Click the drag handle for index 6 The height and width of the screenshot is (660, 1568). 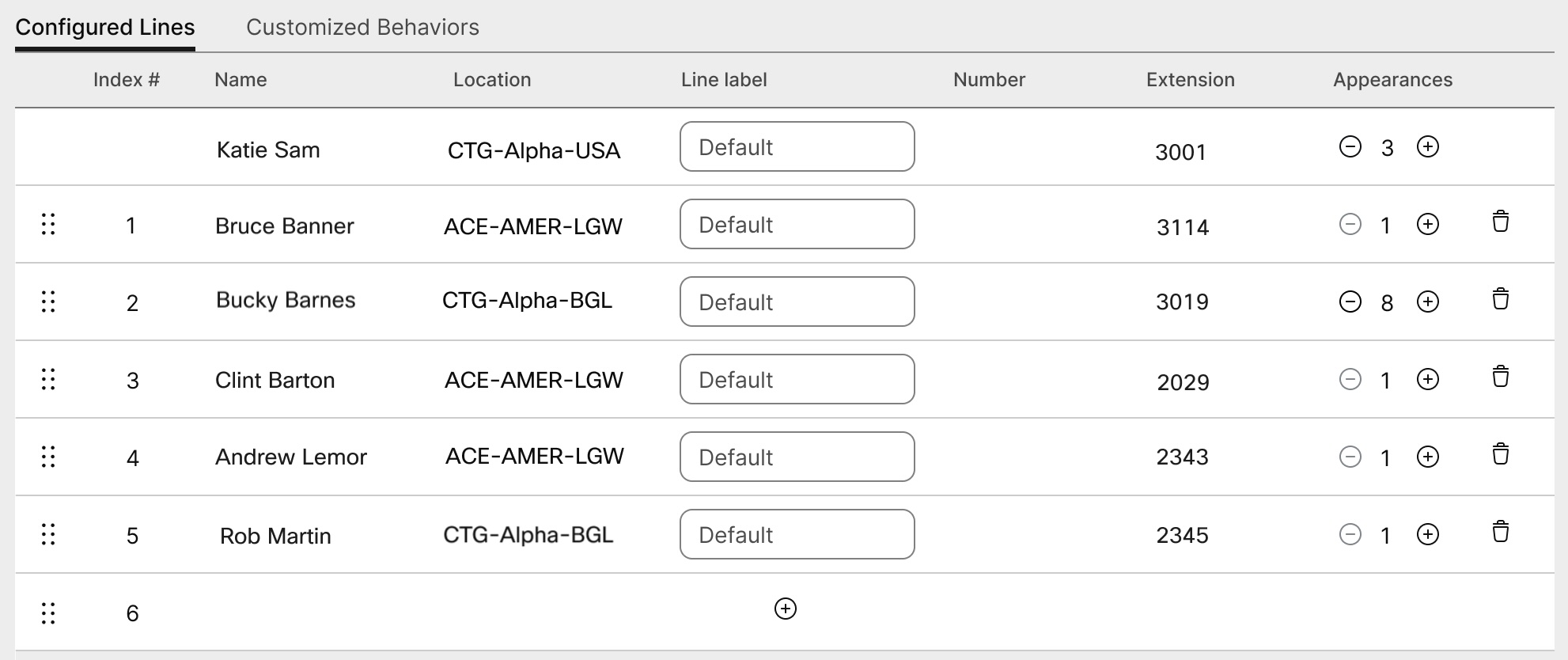(x=48, y=613)
